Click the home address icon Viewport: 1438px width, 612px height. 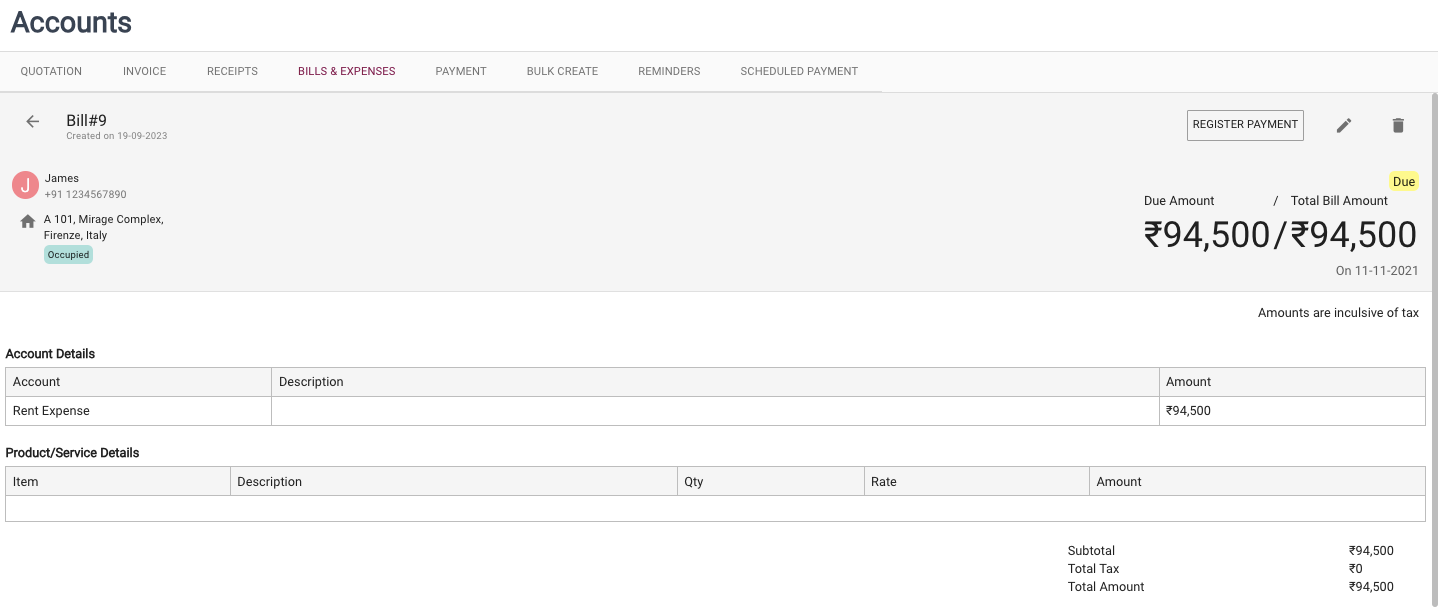[x=28, y=221]
